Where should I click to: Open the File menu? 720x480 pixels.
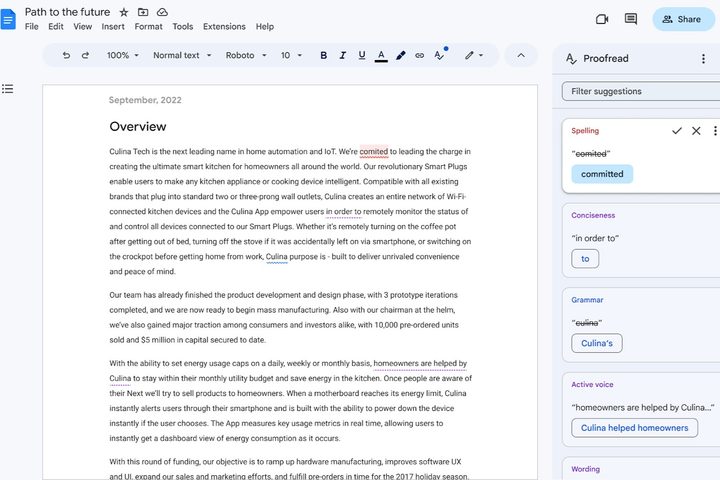click(x=32, y=27)
